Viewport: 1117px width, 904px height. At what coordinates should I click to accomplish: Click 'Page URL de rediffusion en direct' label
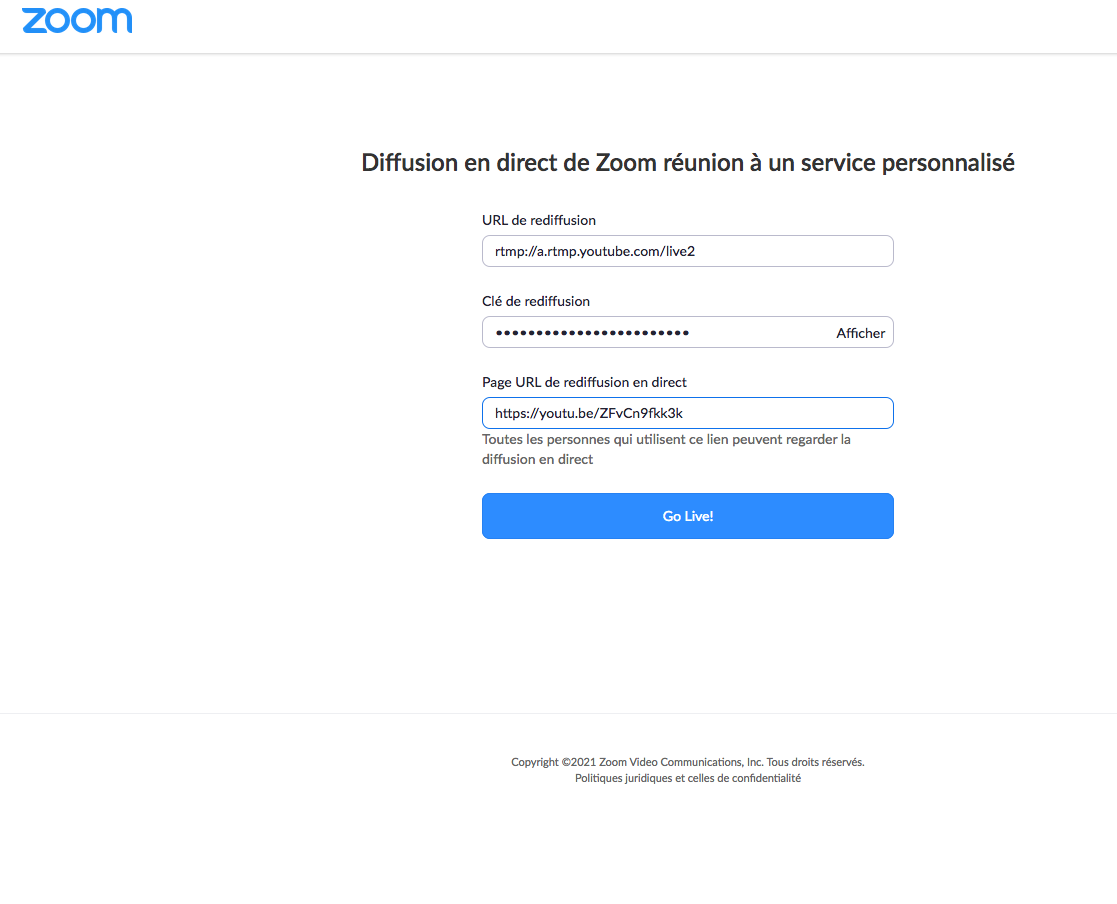point(584,382)
